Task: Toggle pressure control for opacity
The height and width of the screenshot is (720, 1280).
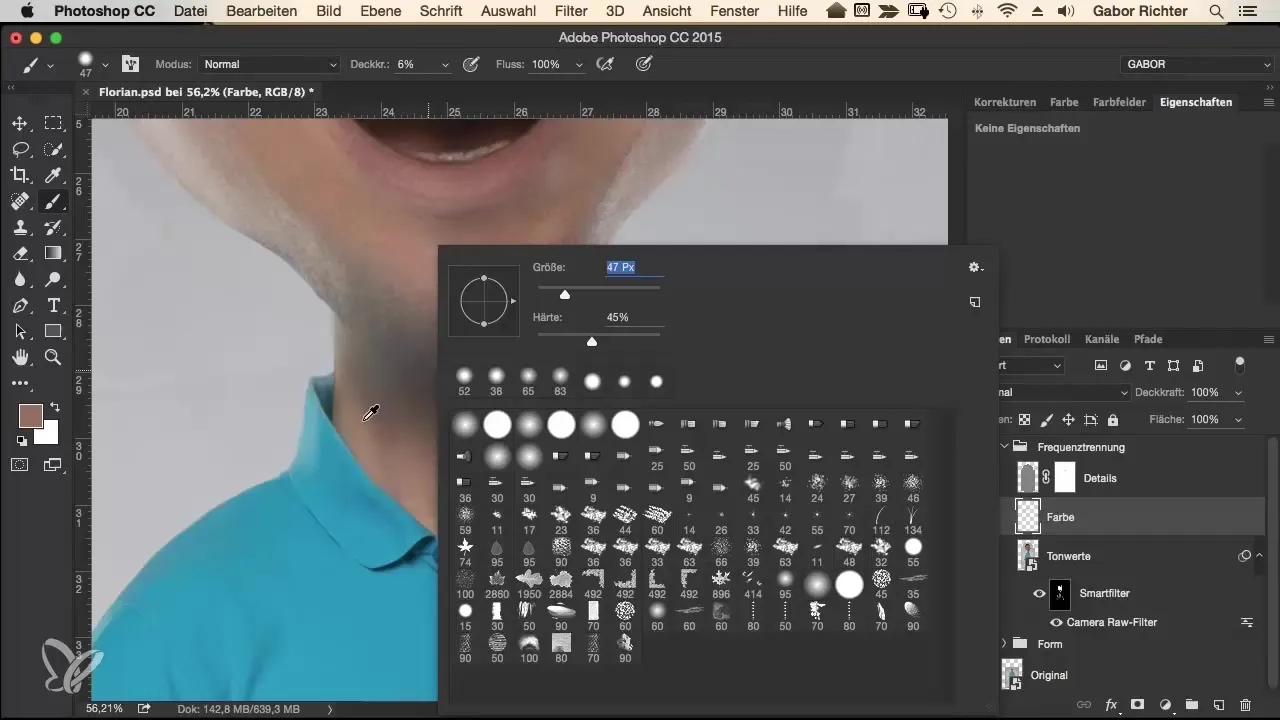Action: [471, 64]
